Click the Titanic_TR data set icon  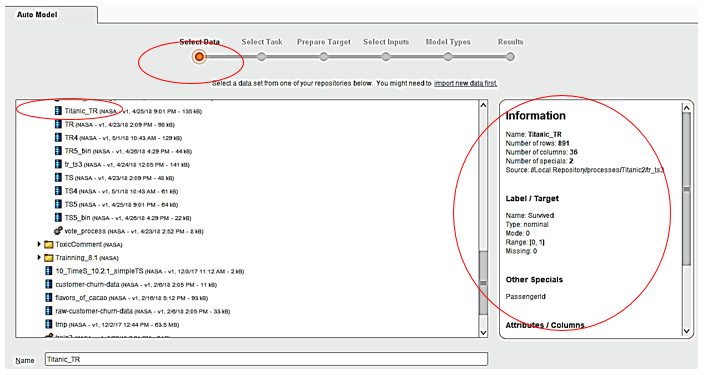pyautogui.click(x=58, y=111)
